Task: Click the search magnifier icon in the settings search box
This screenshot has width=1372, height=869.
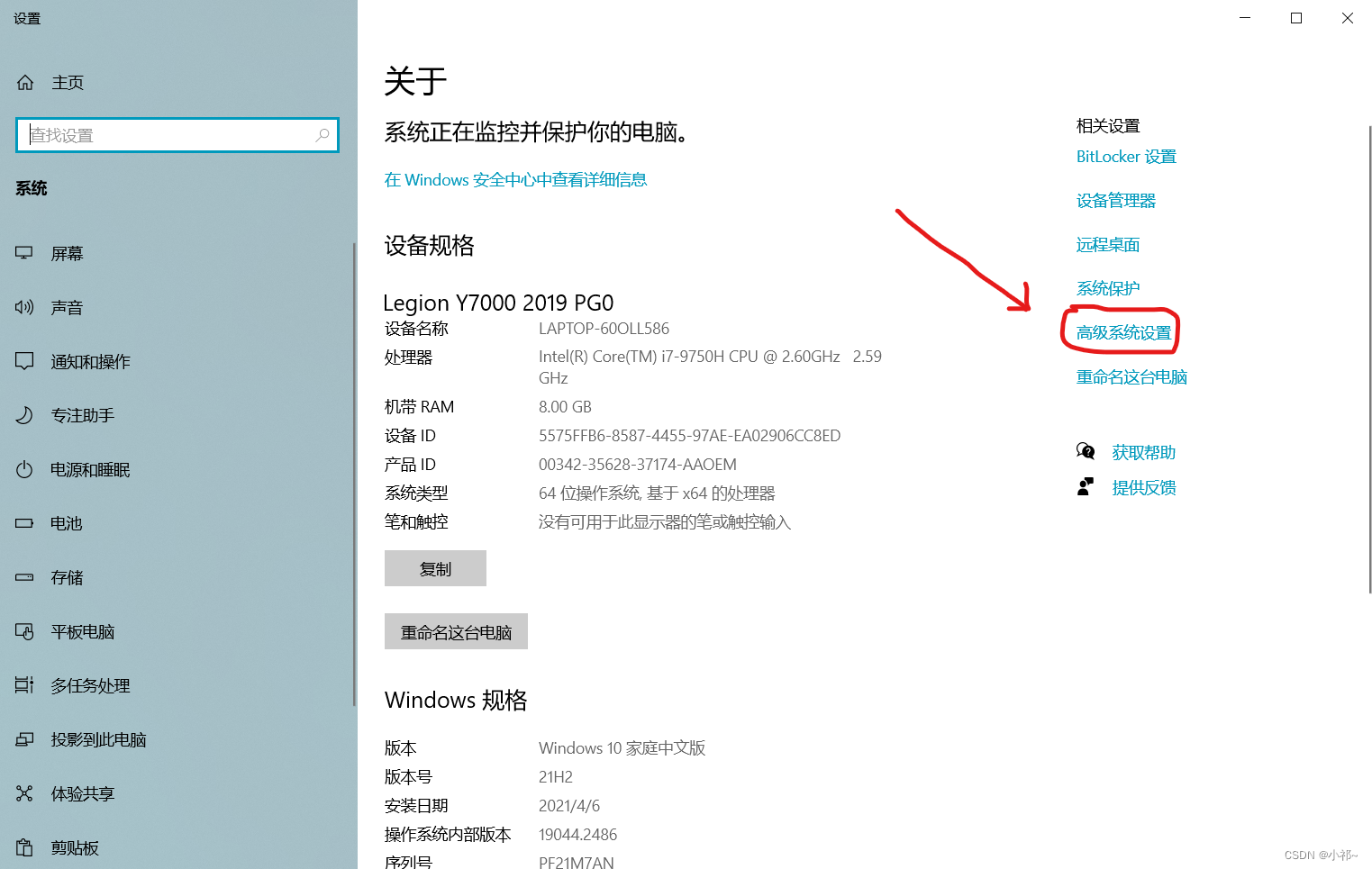Action: 323,135
